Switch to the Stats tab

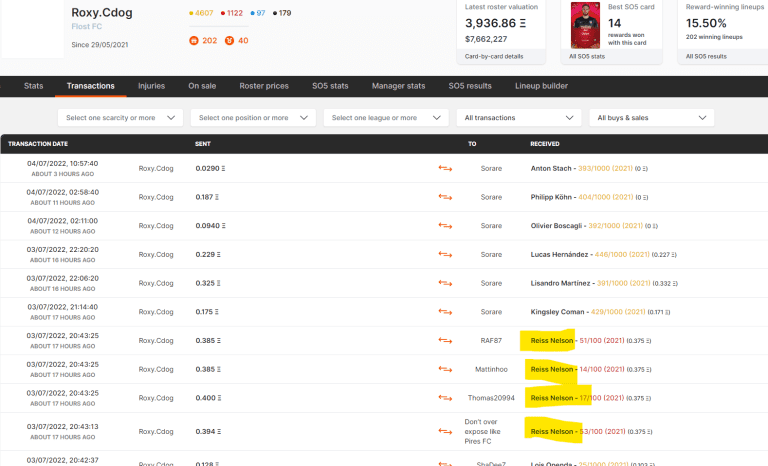tap(33, 86)
